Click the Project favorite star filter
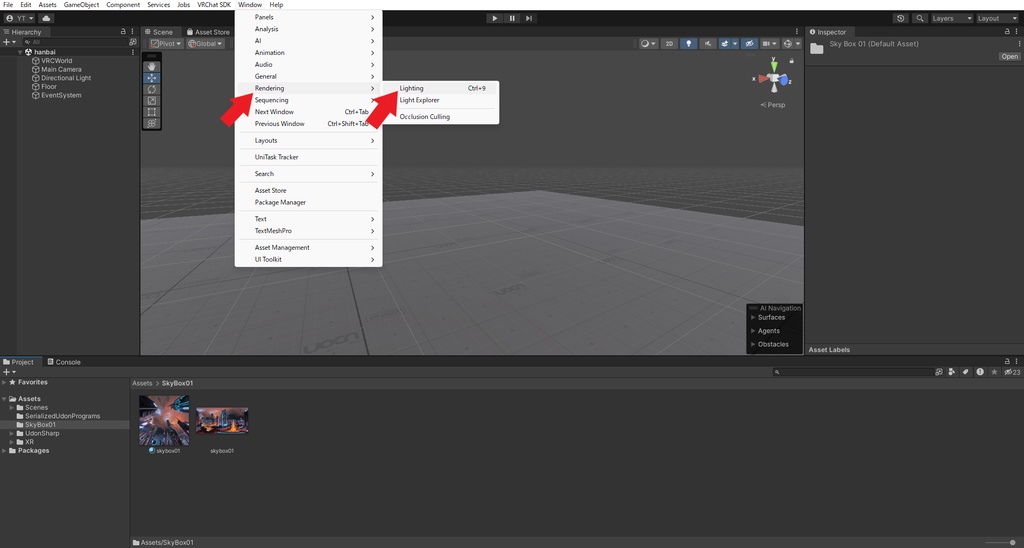This screenshot has width=1024, height=548. (x=994, y=372)
